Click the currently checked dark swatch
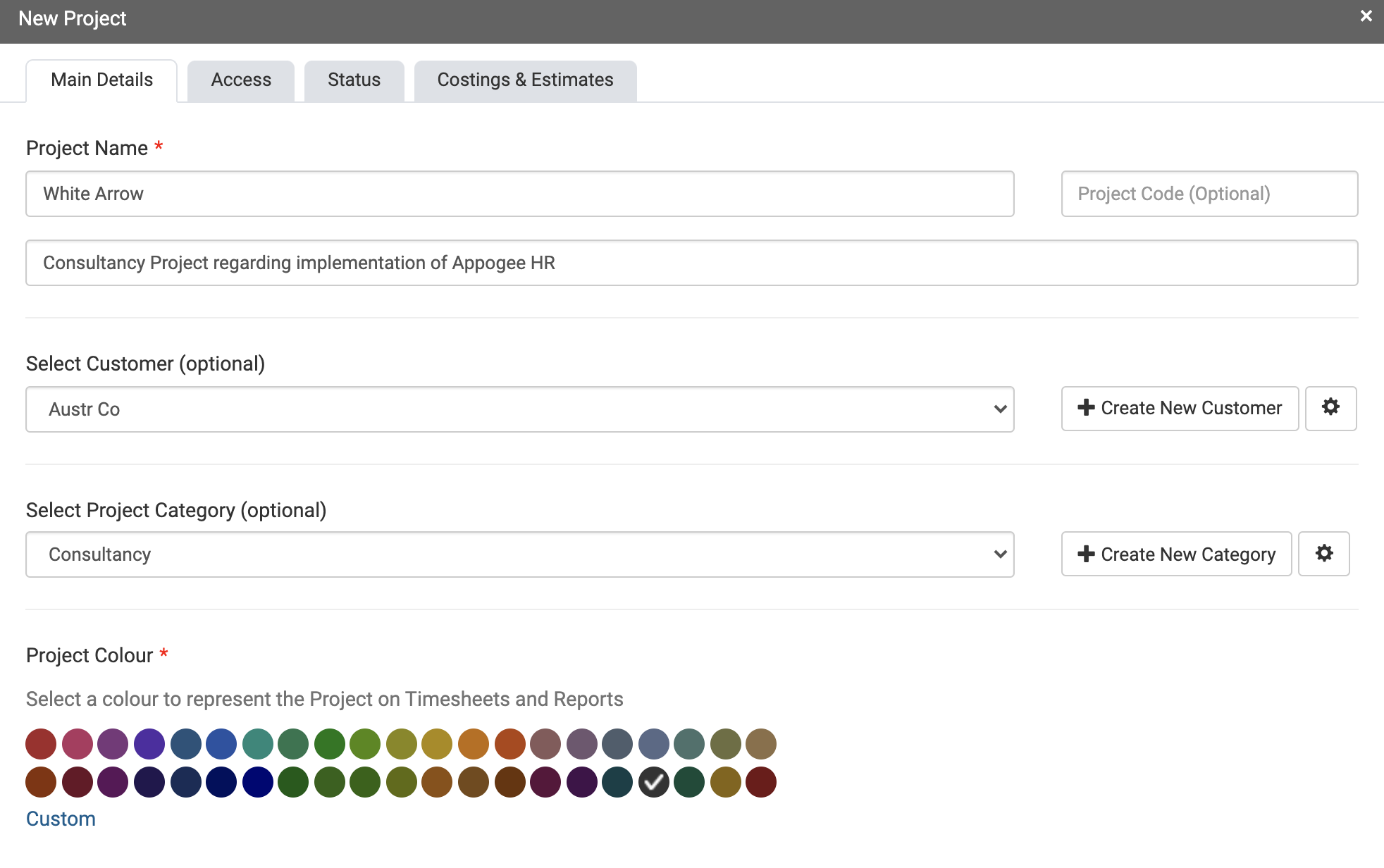The width and height of the screenshot is (1384, 868). point(653,781)
